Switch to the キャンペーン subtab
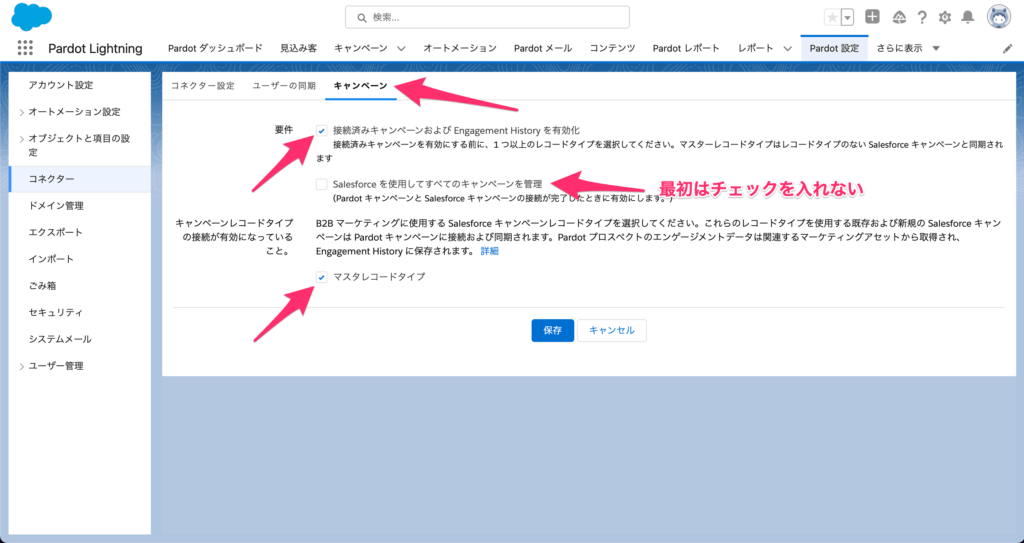The image size is (1024, 543). (360, 86)
